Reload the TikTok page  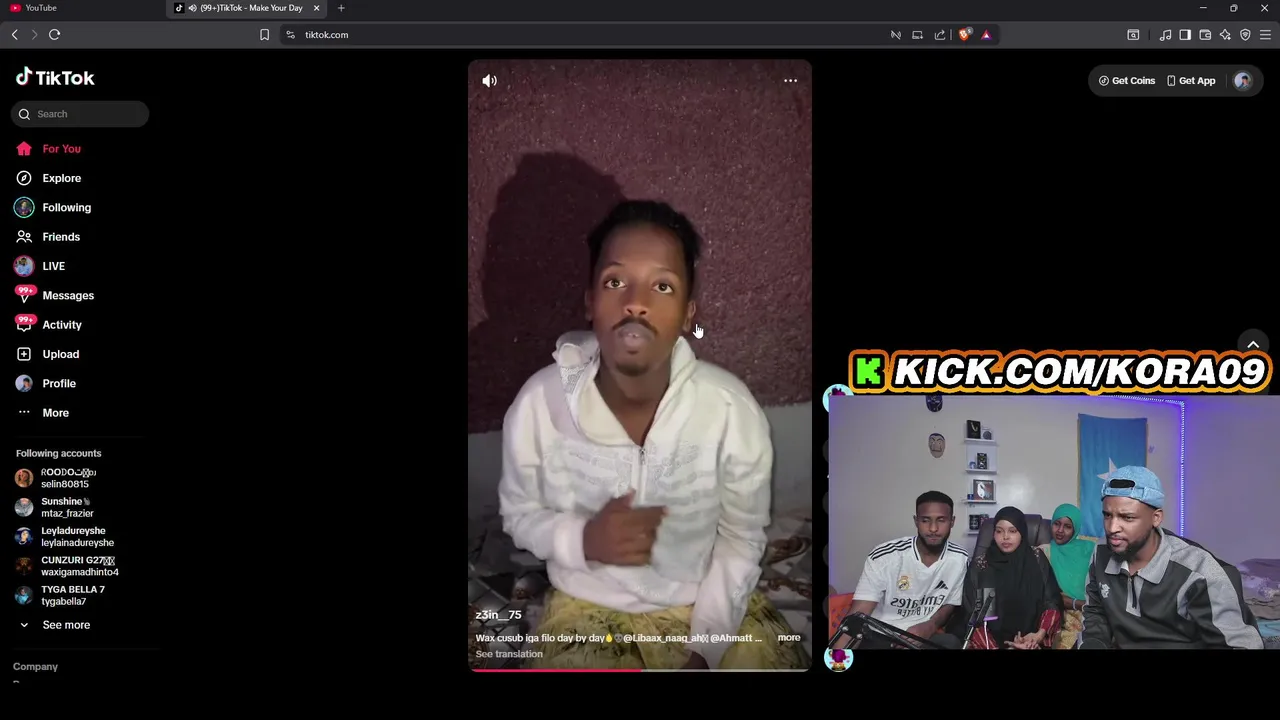pyautogui.click(x=54, y=35)
